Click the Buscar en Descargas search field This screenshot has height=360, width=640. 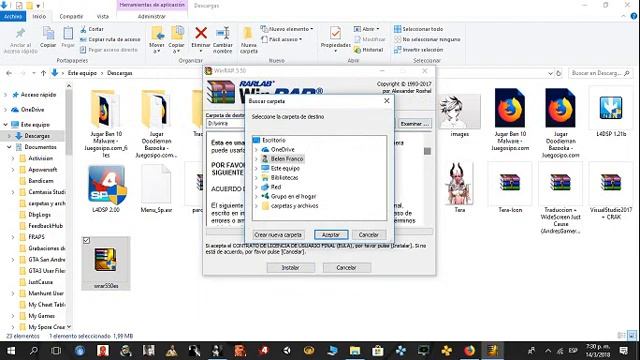click(600, 73)
